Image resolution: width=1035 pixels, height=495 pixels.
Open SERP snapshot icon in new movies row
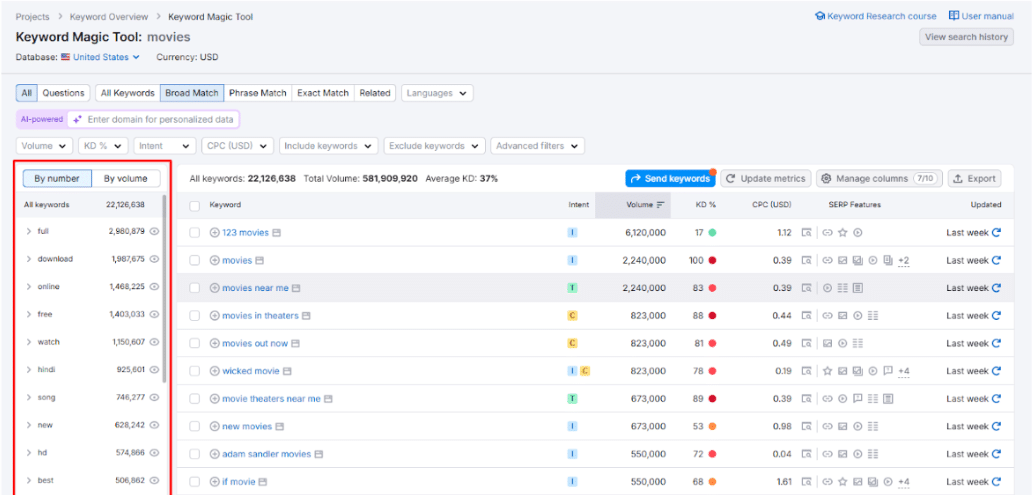807,426
